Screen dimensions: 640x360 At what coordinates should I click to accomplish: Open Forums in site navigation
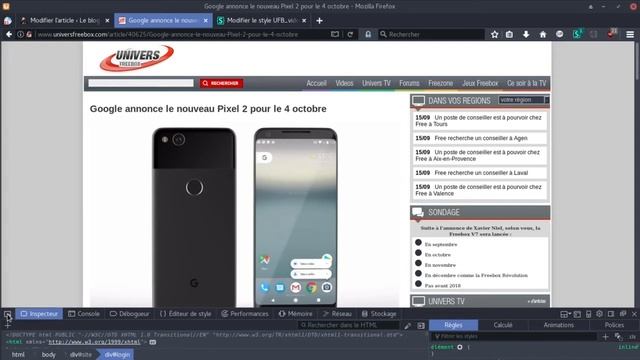[409, 83]
